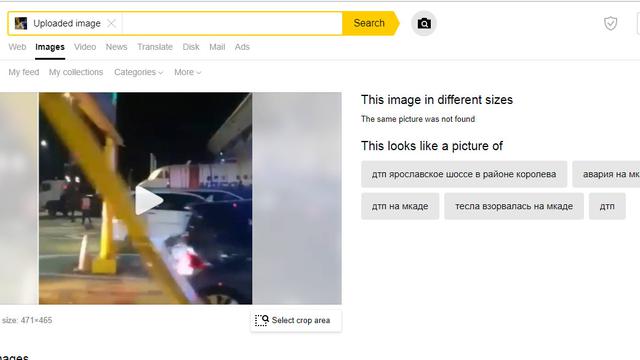
Task: Switch to the Disk tab
Action: (191, 47)
